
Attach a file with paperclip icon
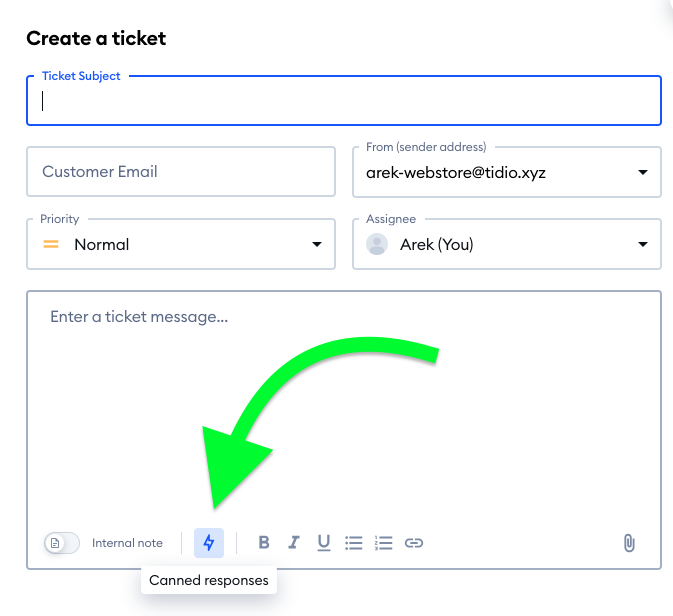tap(629, 543)
